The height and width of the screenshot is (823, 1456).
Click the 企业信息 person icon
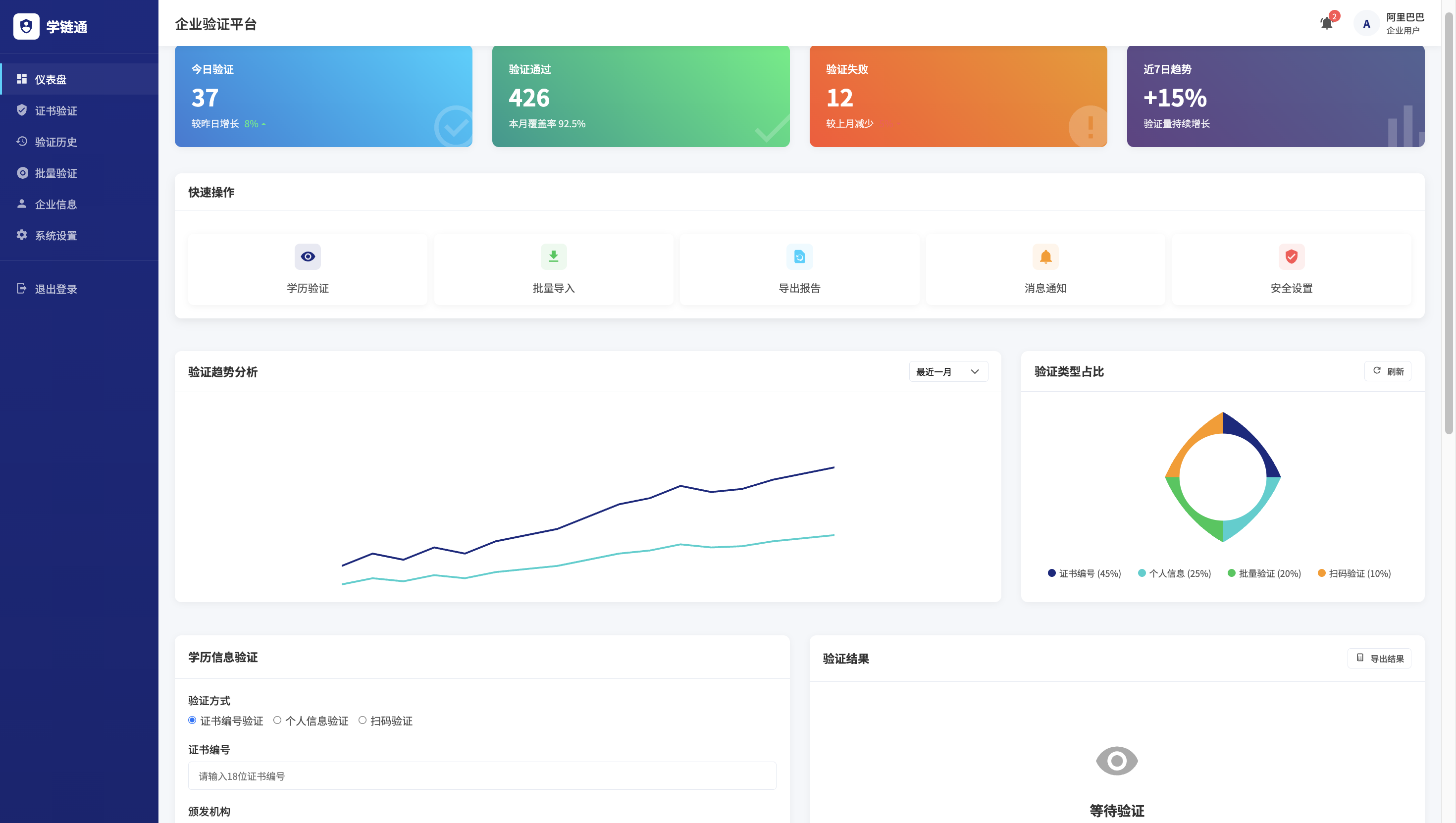21,204
